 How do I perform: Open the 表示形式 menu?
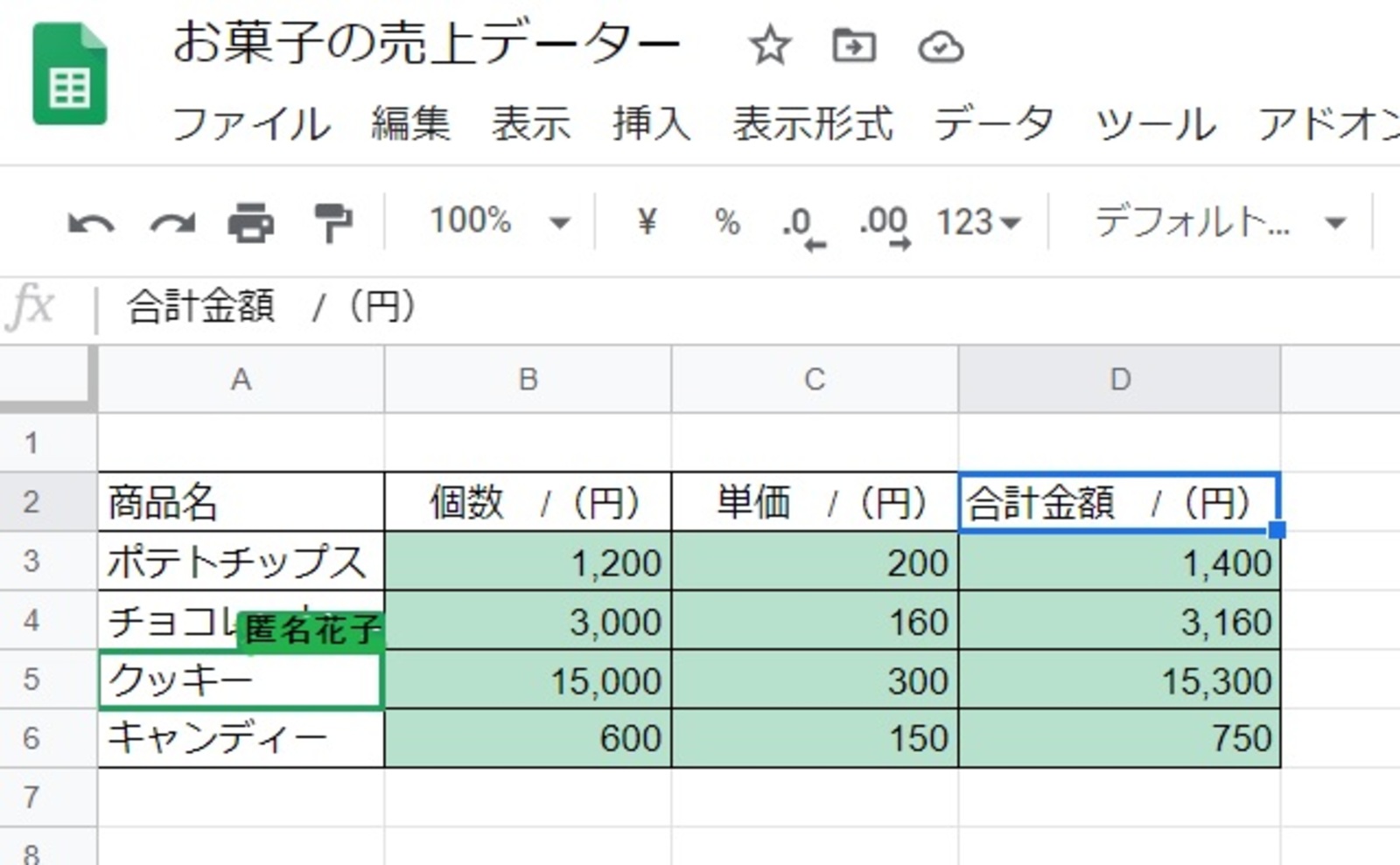click(x=813, y=123)
